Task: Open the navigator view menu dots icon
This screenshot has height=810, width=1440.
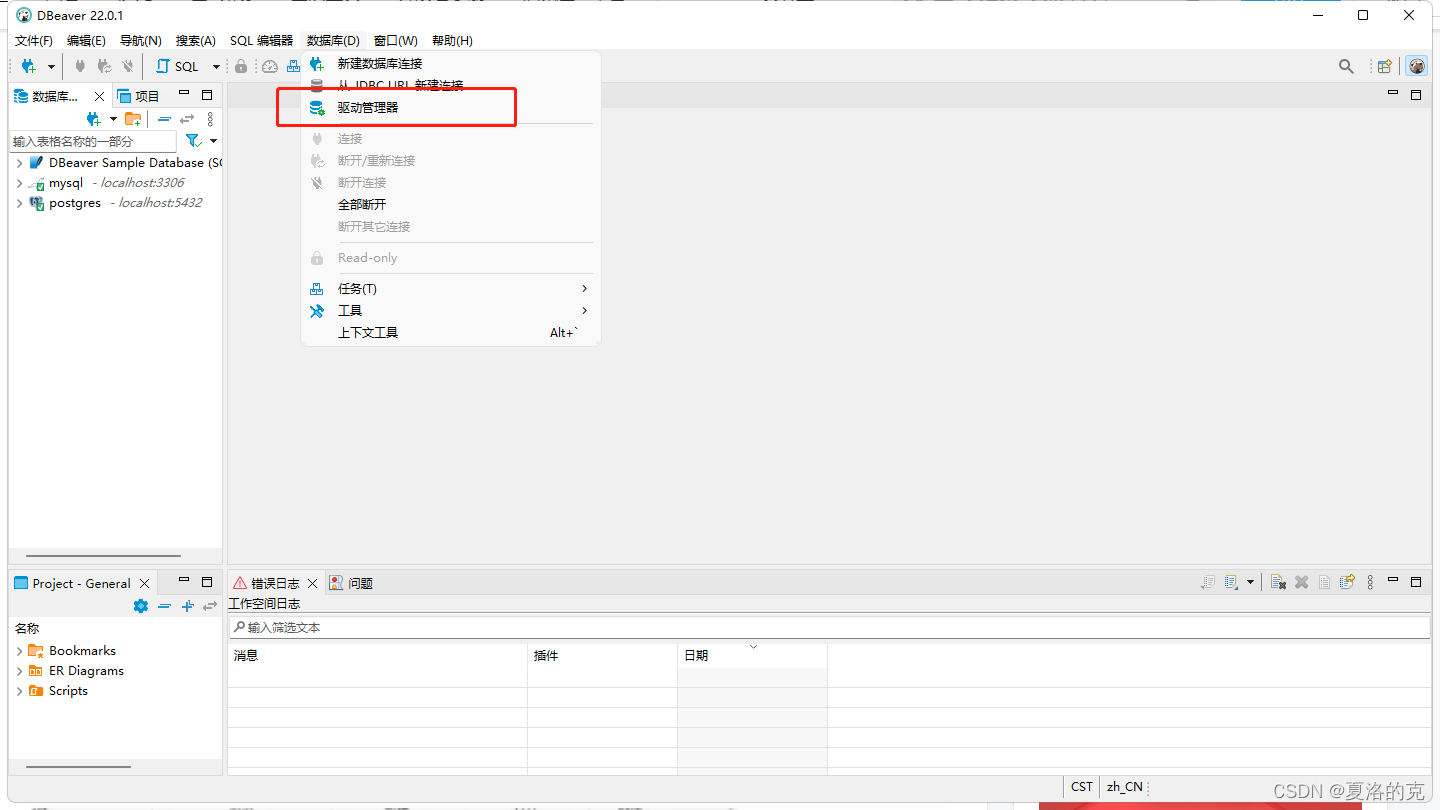Action: (x=210, y=119)
